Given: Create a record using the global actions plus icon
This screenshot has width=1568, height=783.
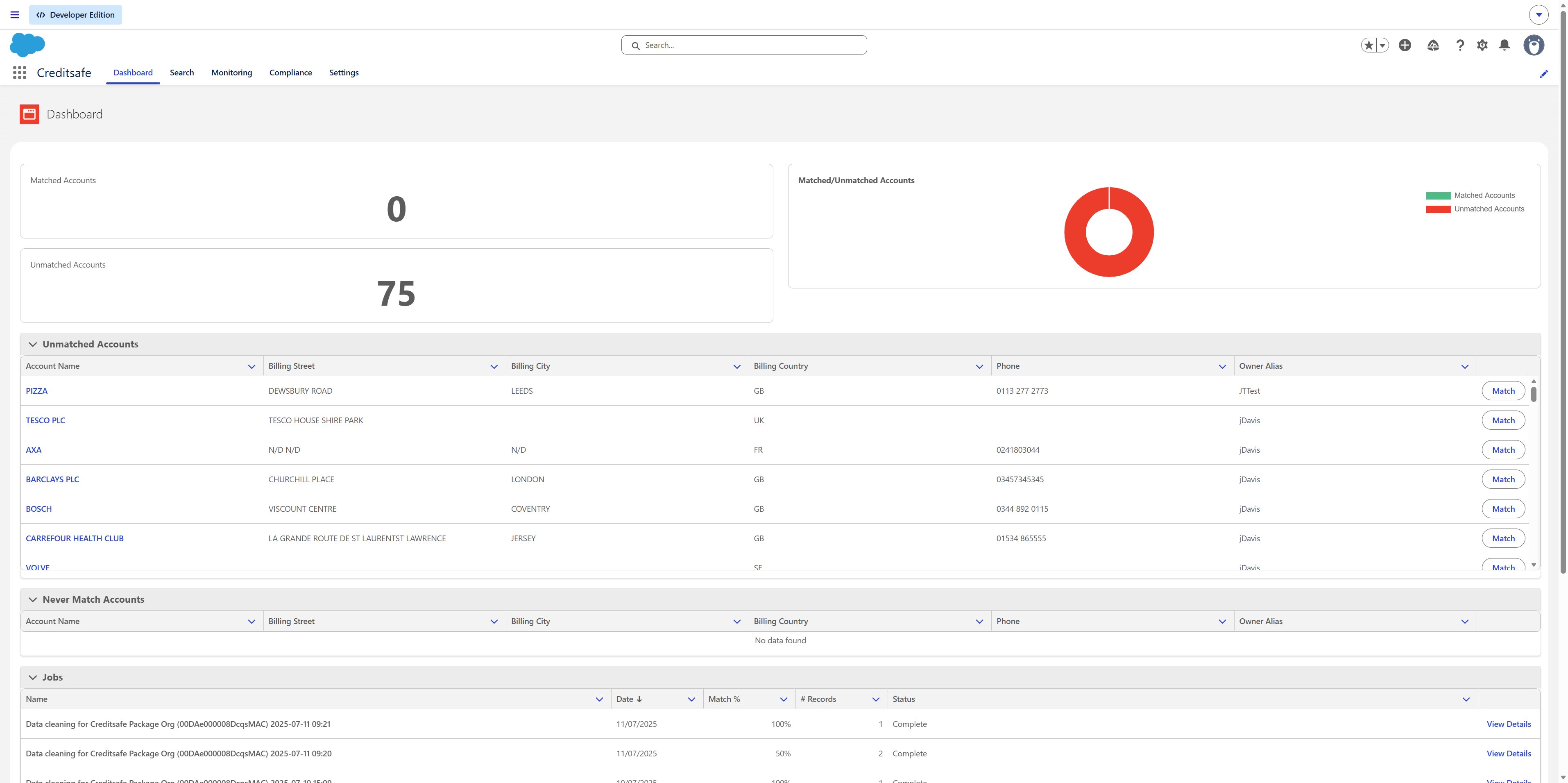Looking at the screenshot, I should [x=1405, y=45].
